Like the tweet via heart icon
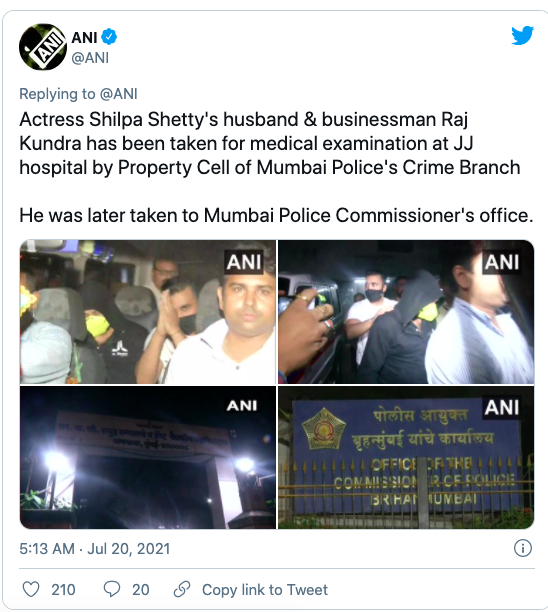Screen dimensions: 548x612 [31, 589]
